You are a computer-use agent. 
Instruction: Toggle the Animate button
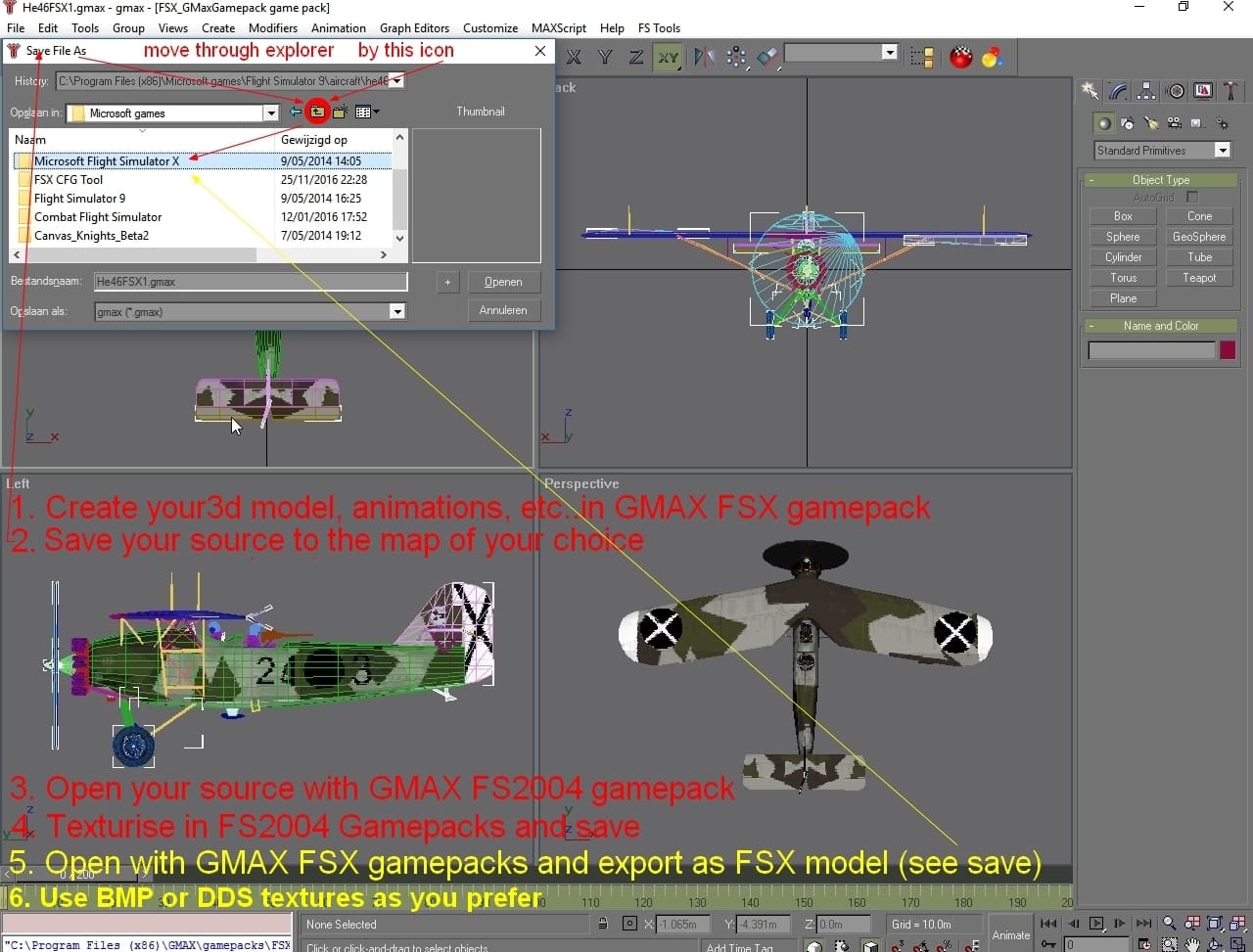1010,934
